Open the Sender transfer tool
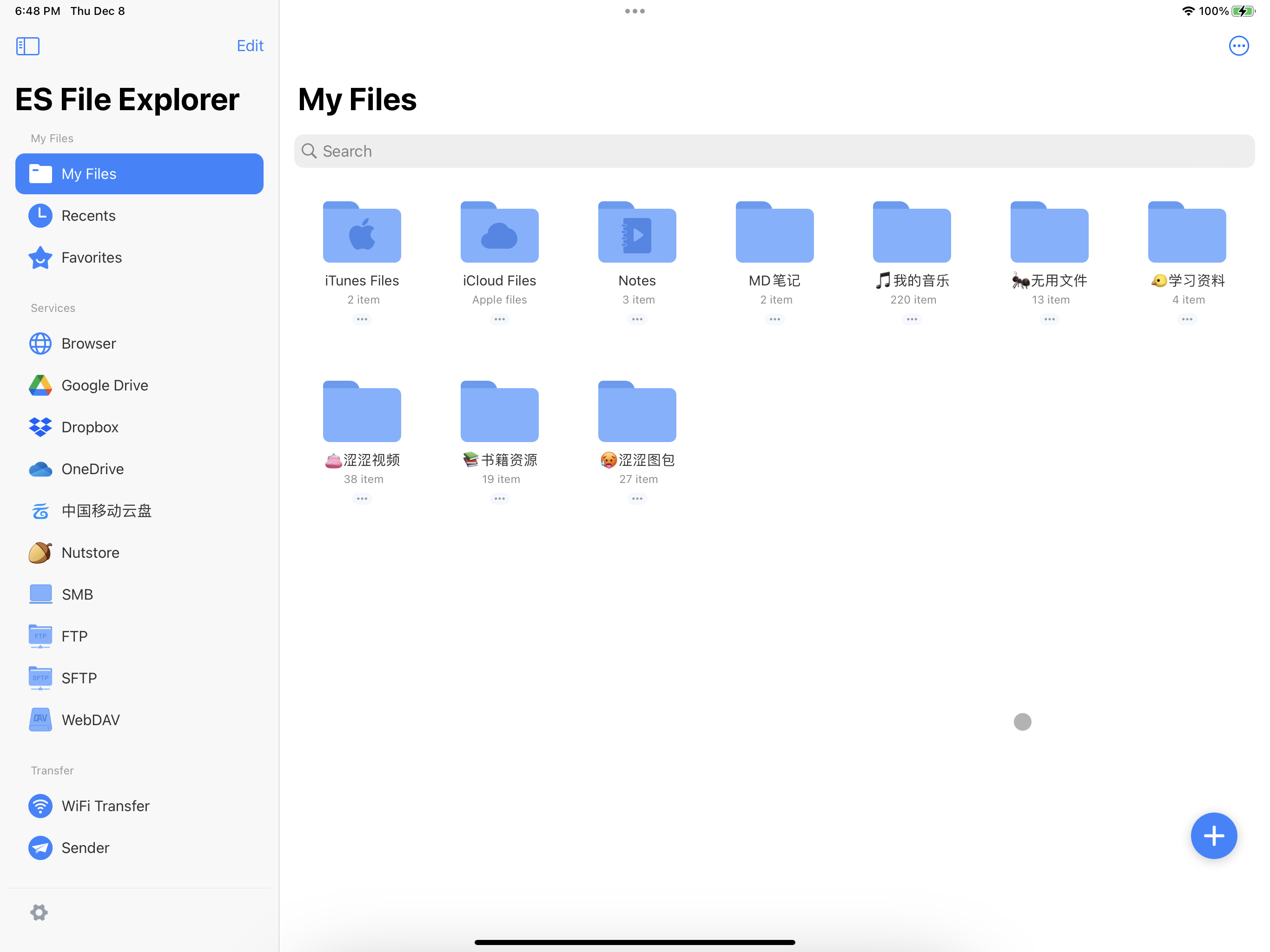The image size is (1270, 952). 85,847
